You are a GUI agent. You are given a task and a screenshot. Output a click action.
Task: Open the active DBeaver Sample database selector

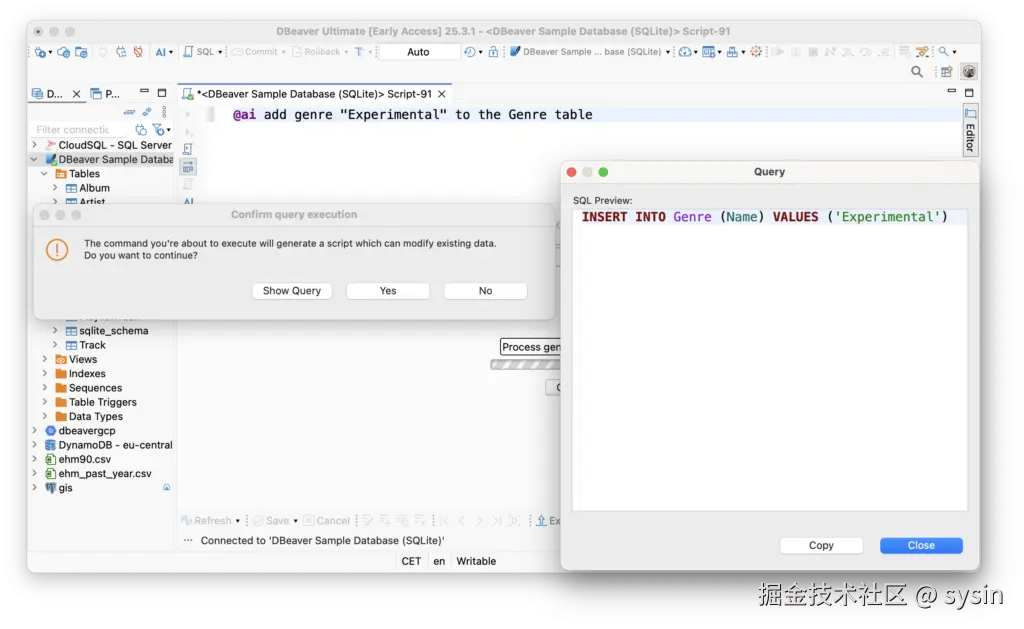(590, 52)
